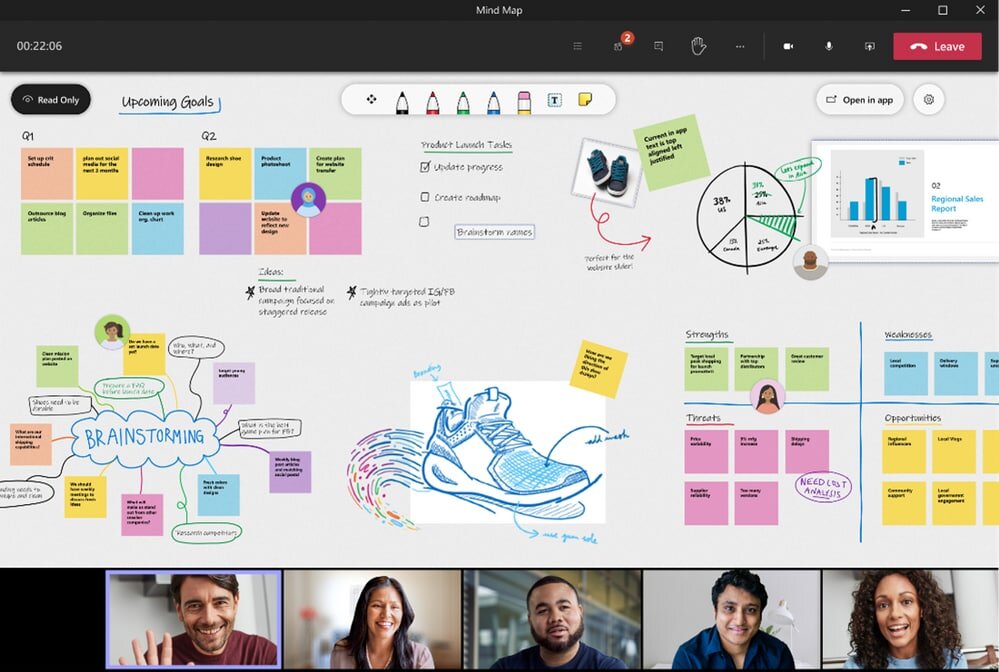Turn off the camera

coord(788,46)
